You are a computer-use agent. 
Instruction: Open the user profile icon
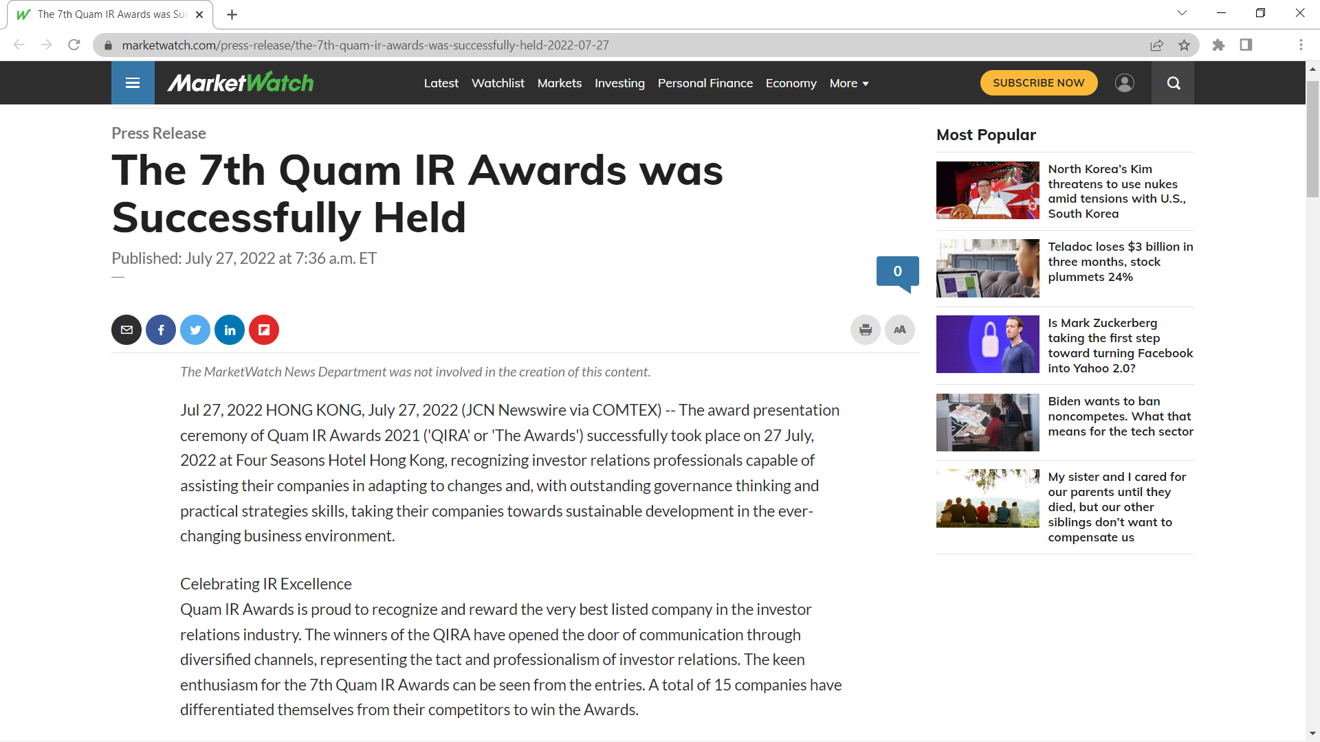(1125, 83)
